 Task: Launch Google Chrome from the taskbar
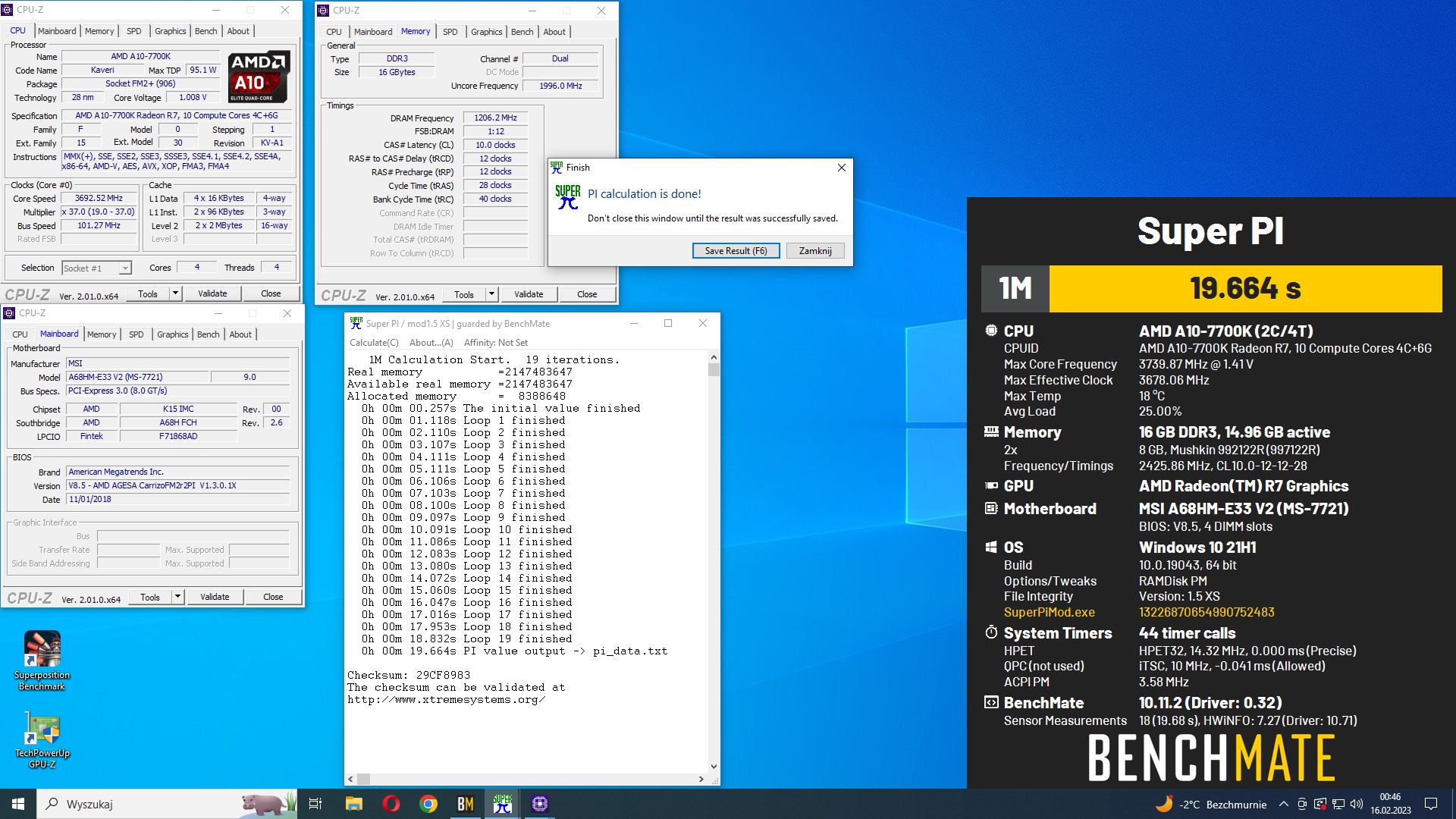click(x=428, y=804)
